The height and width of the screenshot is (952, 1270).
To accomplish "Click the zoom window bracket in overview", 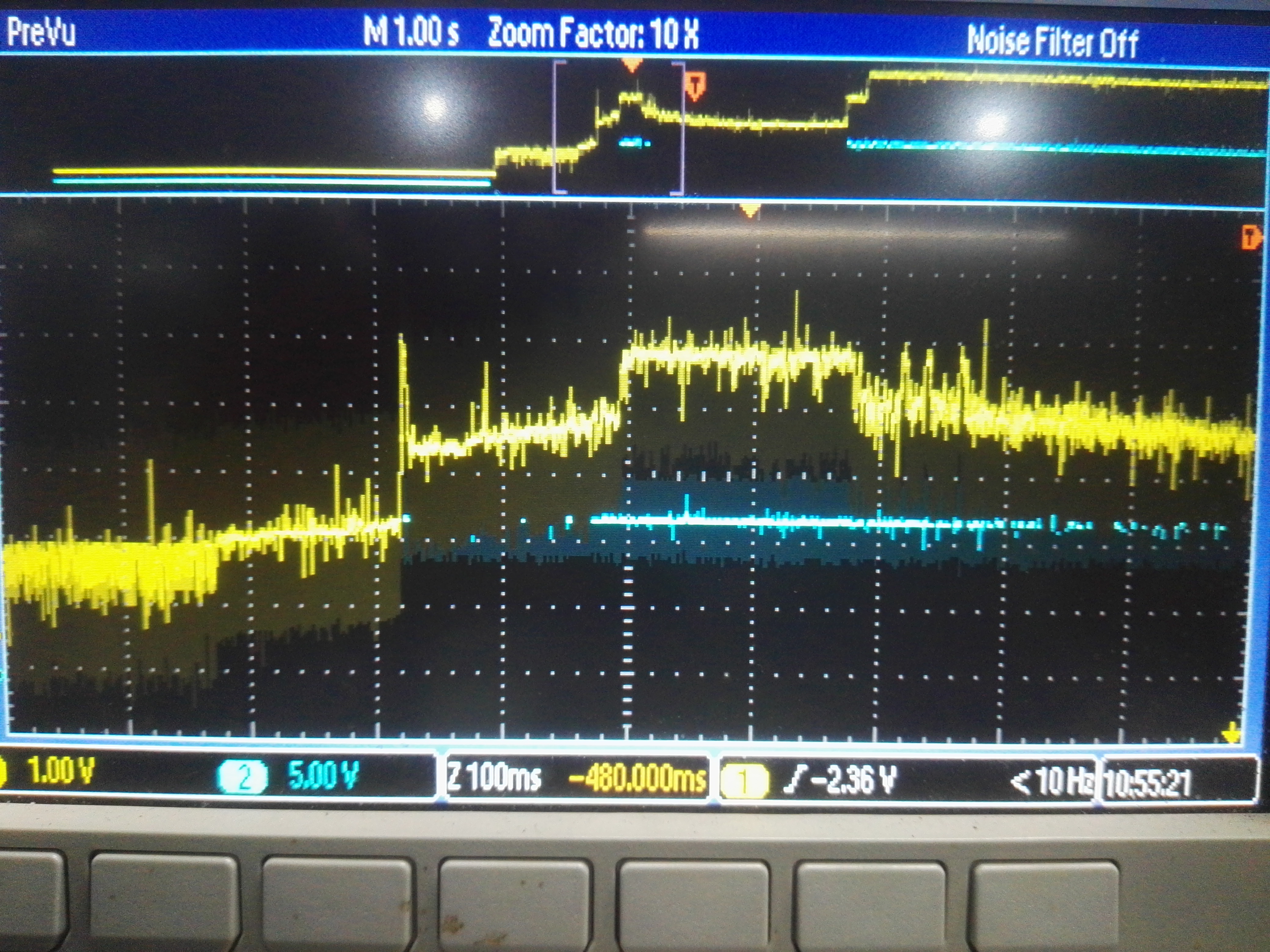I will (619, 128).
